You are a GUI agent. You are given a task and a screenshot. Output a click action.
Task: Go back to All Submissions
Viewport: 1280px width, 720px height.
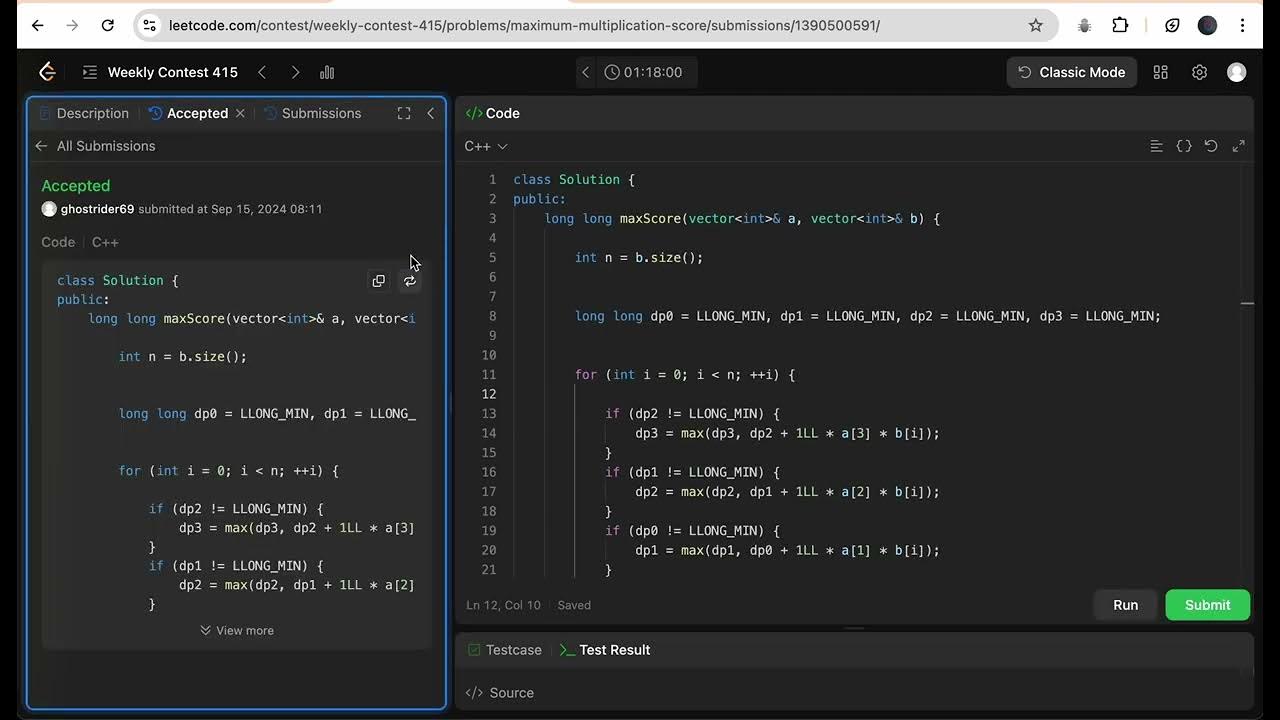[95, 146]
